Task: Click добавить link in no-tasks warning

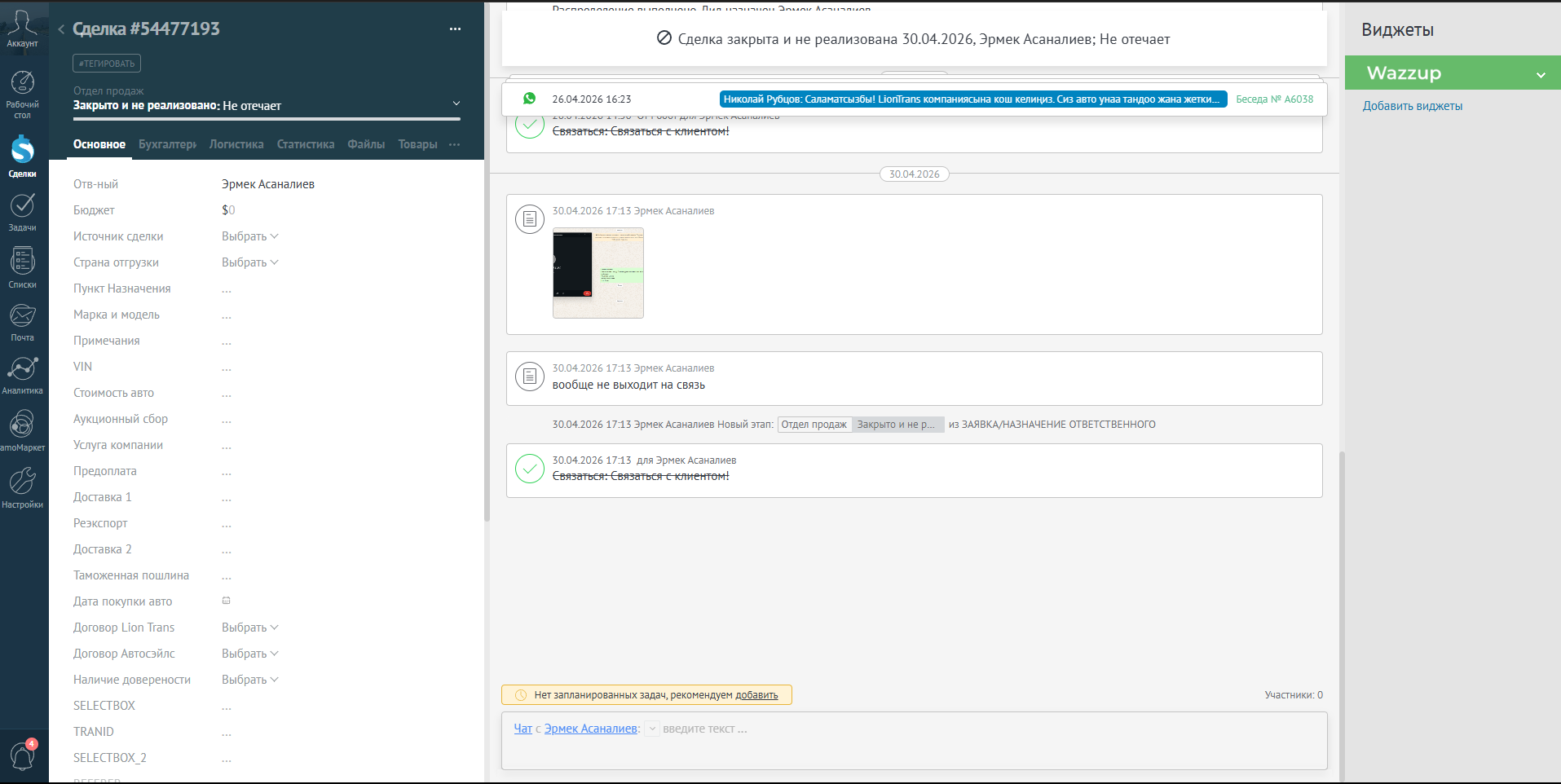Action: pyautogui.click(x=756, y=695)
